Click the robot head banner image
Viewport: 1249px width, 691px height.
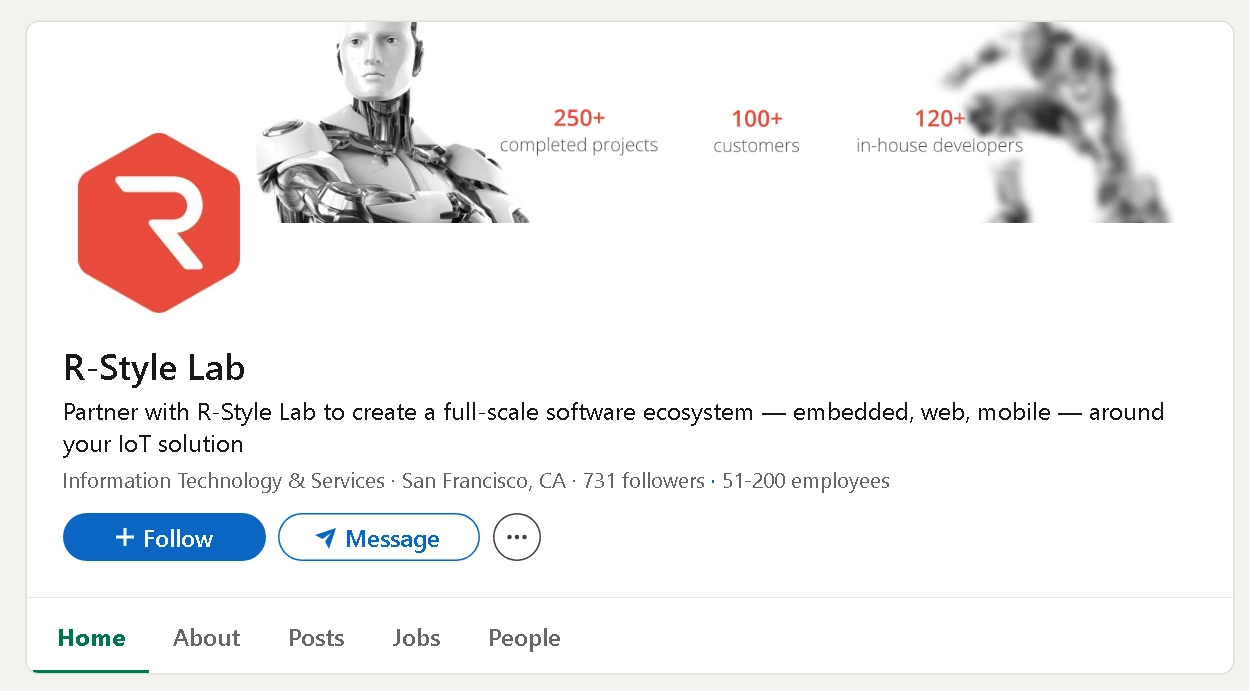click(392, 122)
